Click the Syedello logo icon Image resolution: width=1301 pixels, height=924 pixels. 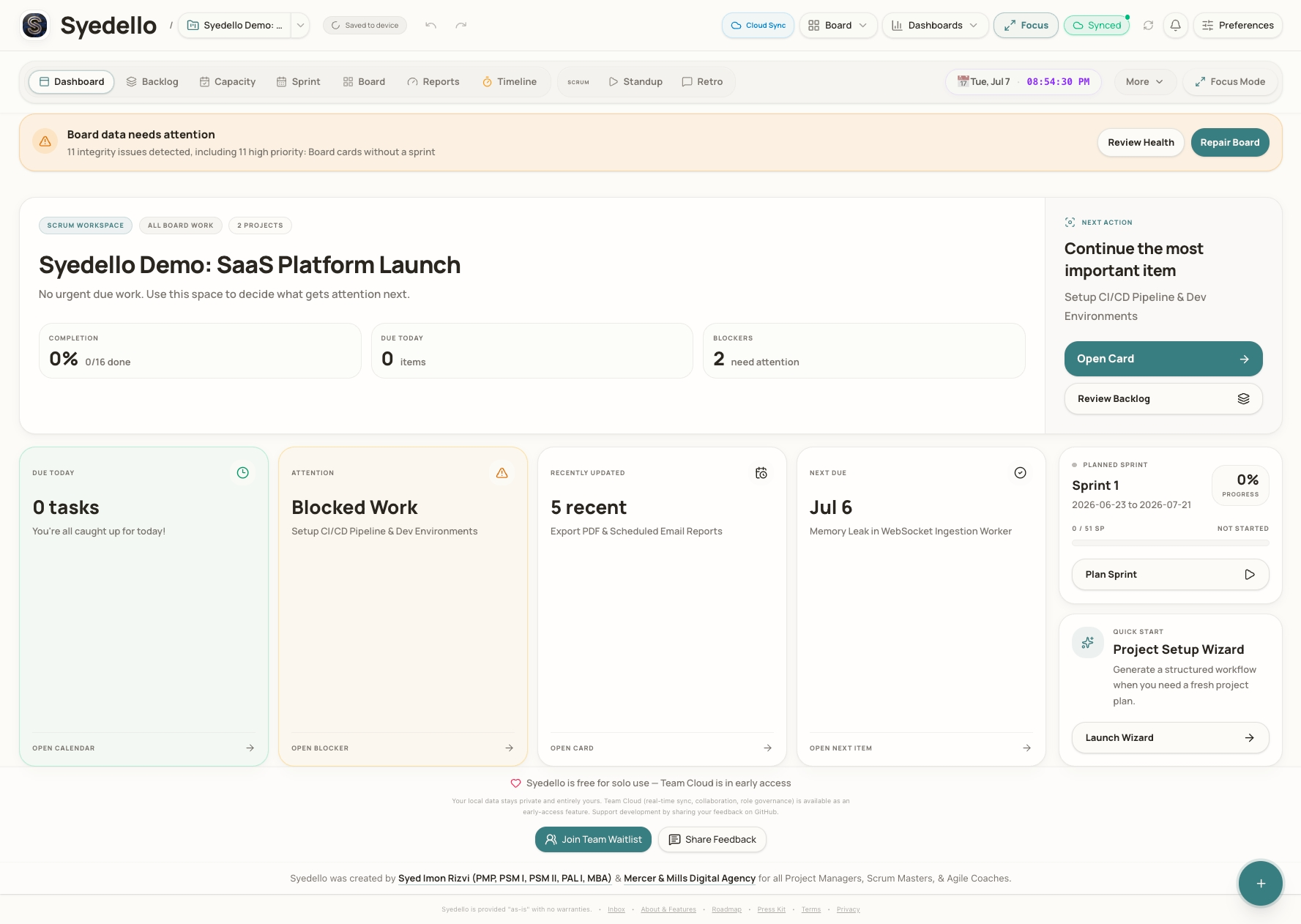[x=34, y=25]
